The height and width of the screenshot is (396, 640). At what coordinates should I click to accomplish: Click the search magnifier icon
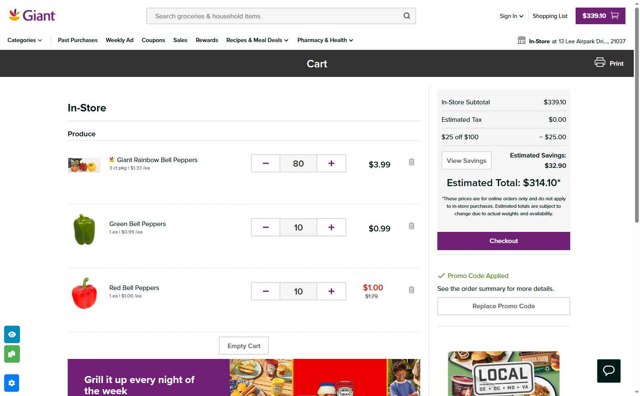pos(407,16)
